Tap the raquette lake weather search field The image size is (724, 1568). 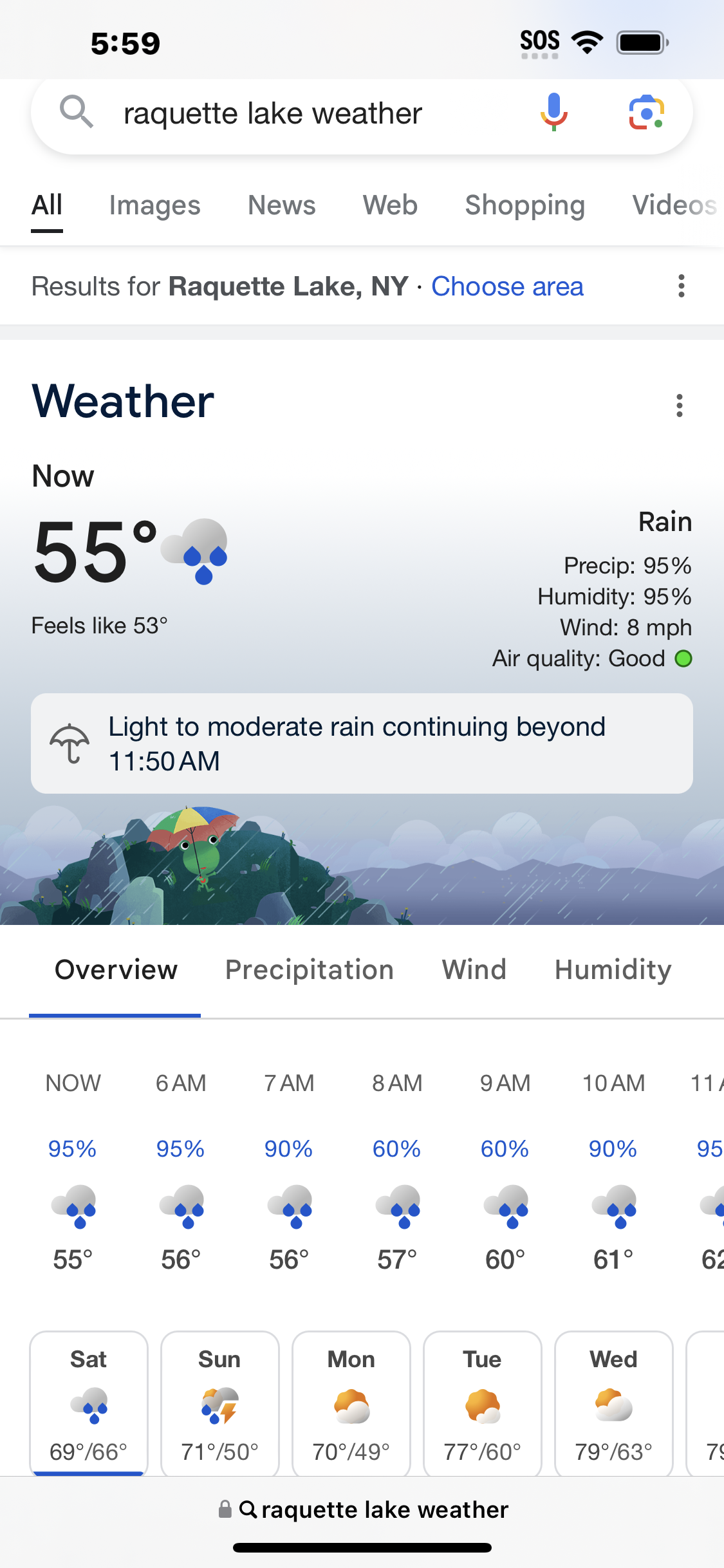pos(273,113)
